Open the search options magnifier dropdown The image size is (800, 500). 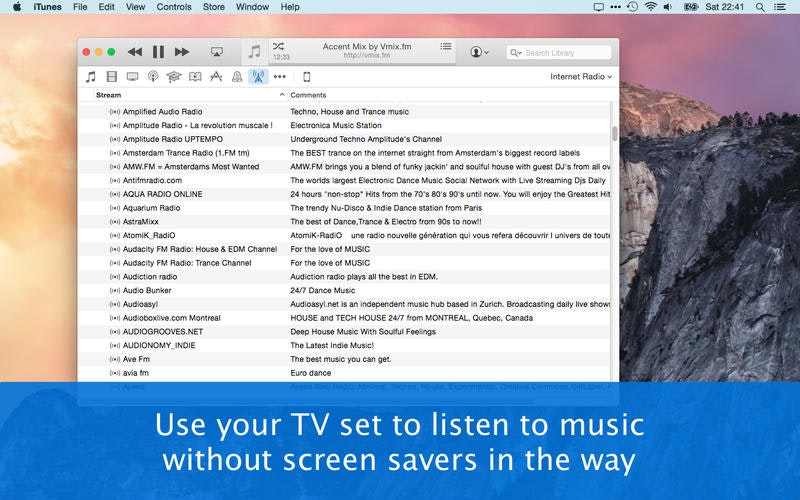point(516,53)
